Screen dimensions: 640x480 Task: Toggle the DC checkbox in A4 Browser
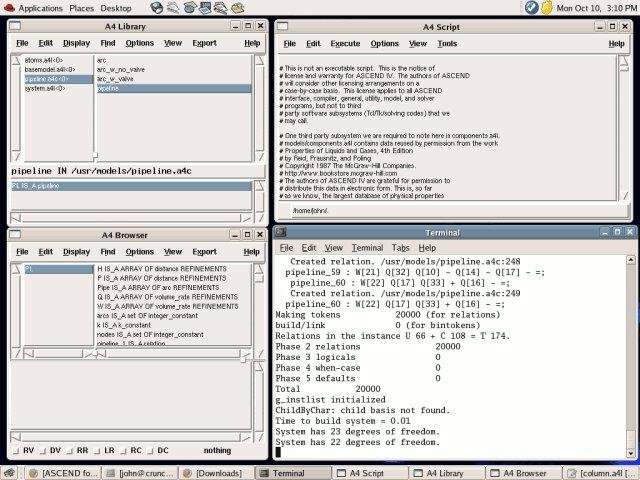(x=150, y=451)
